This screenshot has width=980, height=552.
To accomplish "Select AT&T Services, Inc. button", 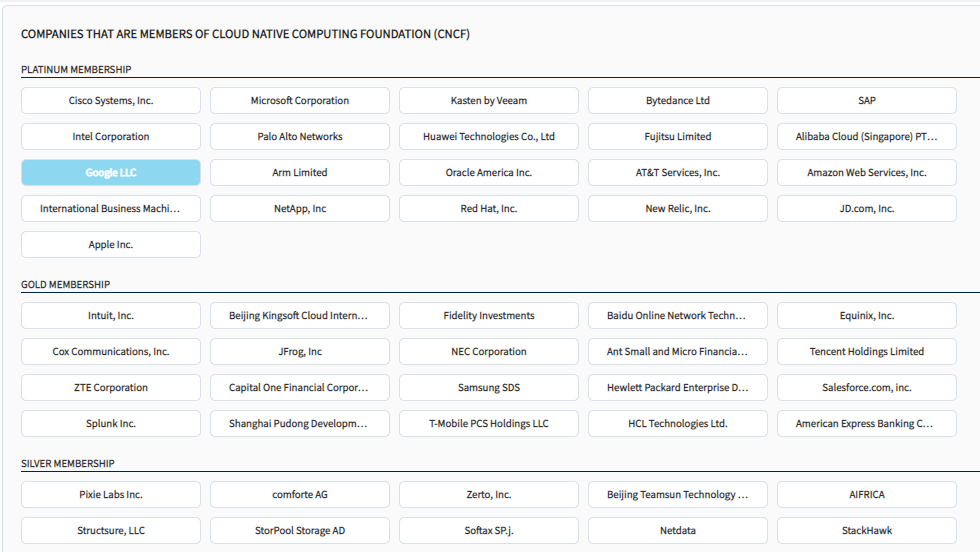I will pos(678,173).
